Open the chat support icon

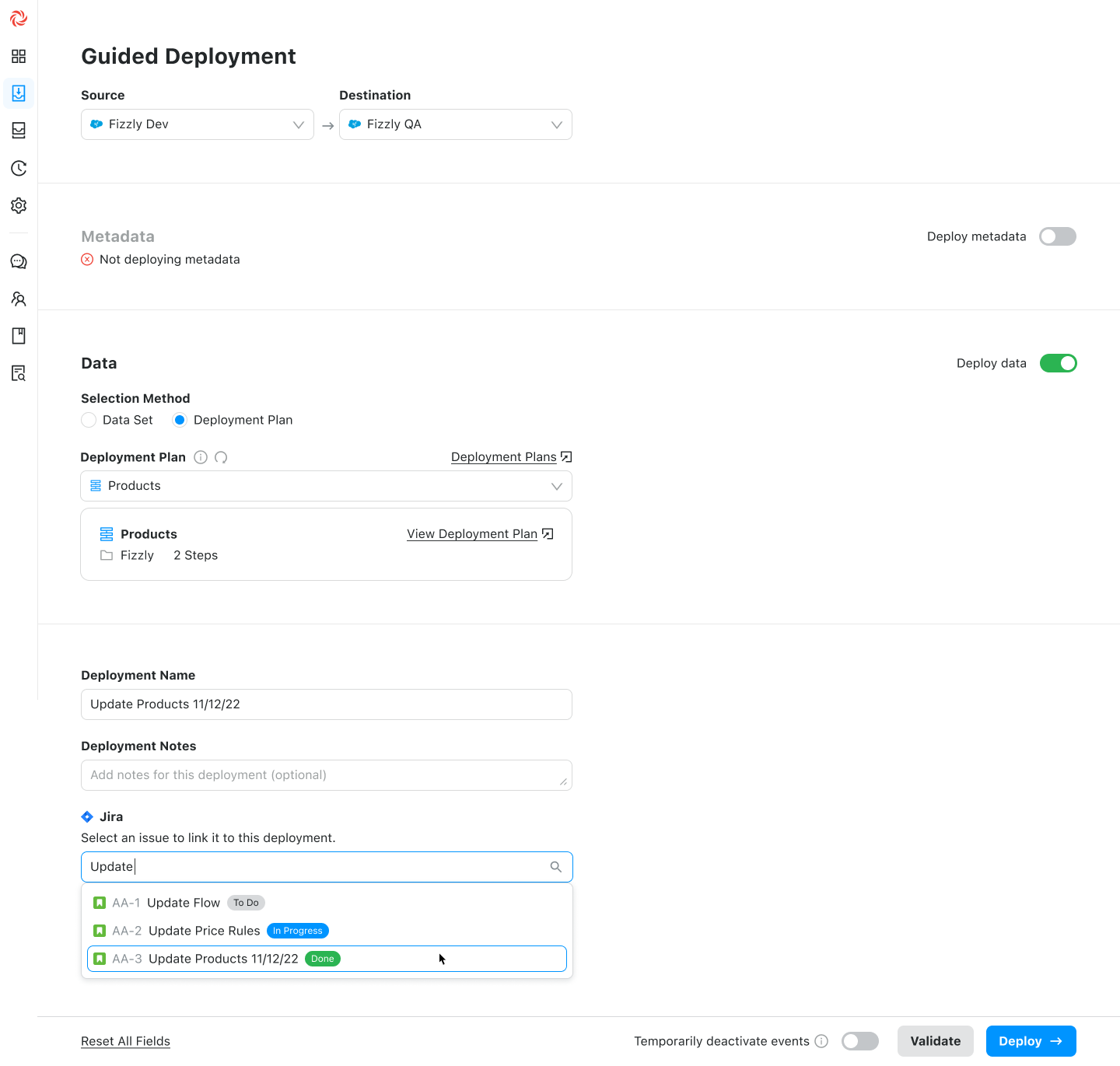(19, 261)
